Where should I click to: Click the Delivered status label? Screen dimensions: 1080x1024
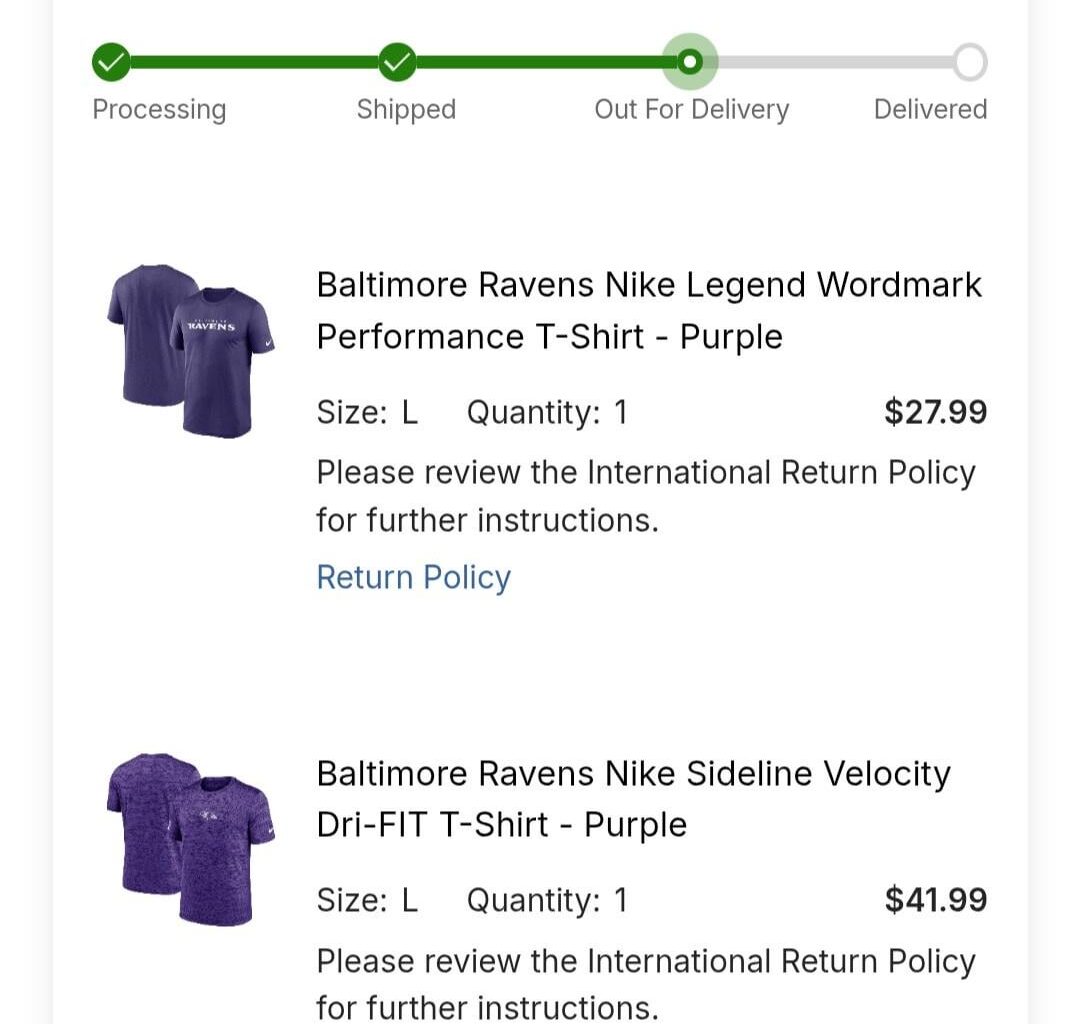click(x=930, y=109)
